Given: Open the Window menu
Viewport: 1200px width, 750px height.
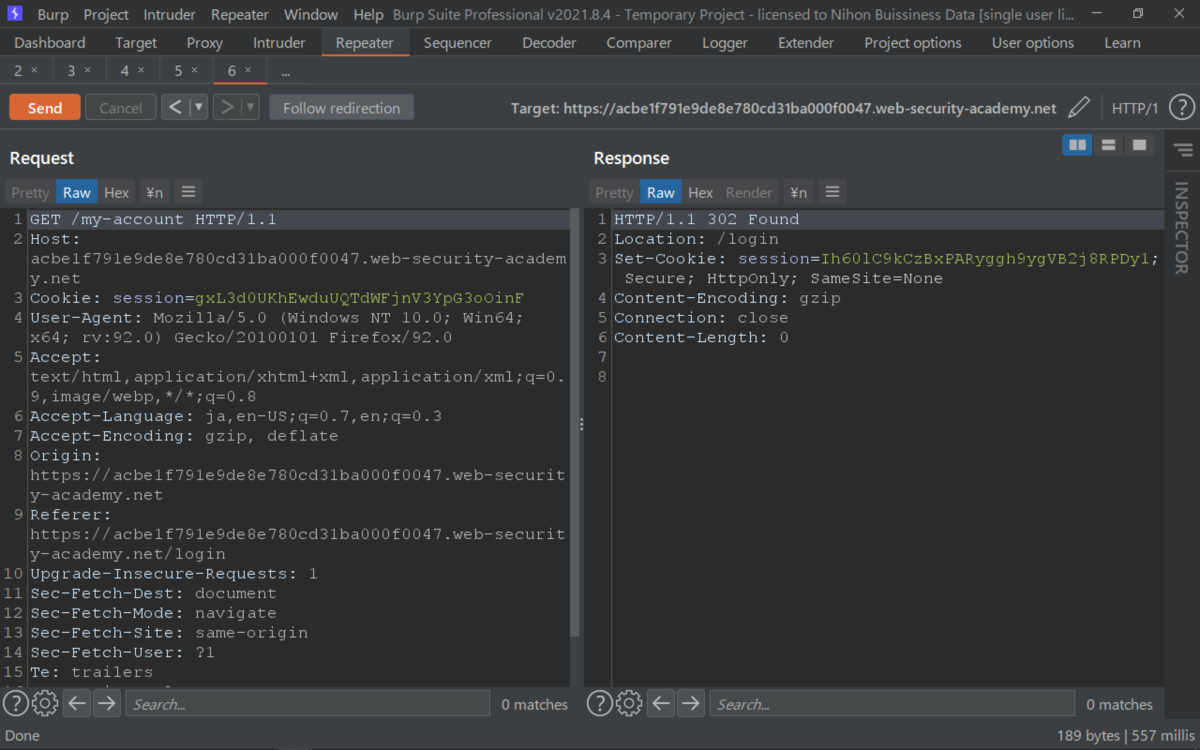Looking at the screenshot, I should (x=311, y=15).
